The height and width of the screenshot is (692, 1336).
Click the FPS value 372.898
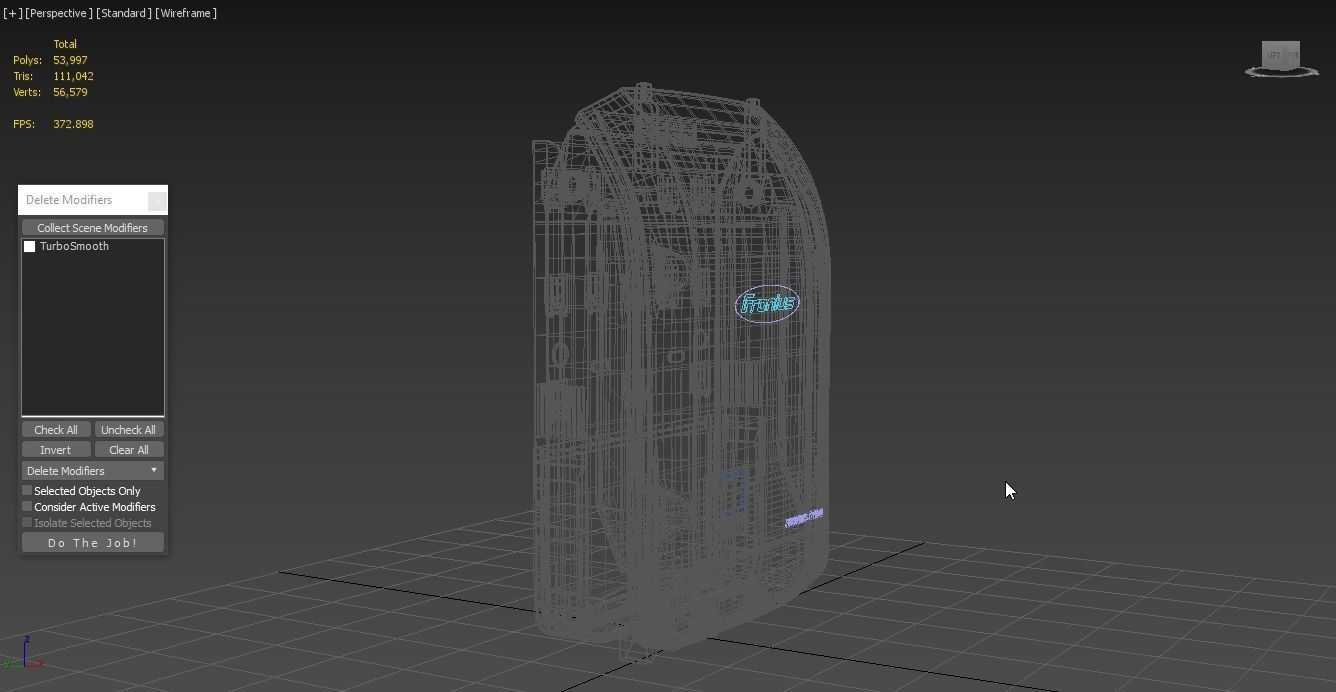pyautogui.click(x=73, y=124)
